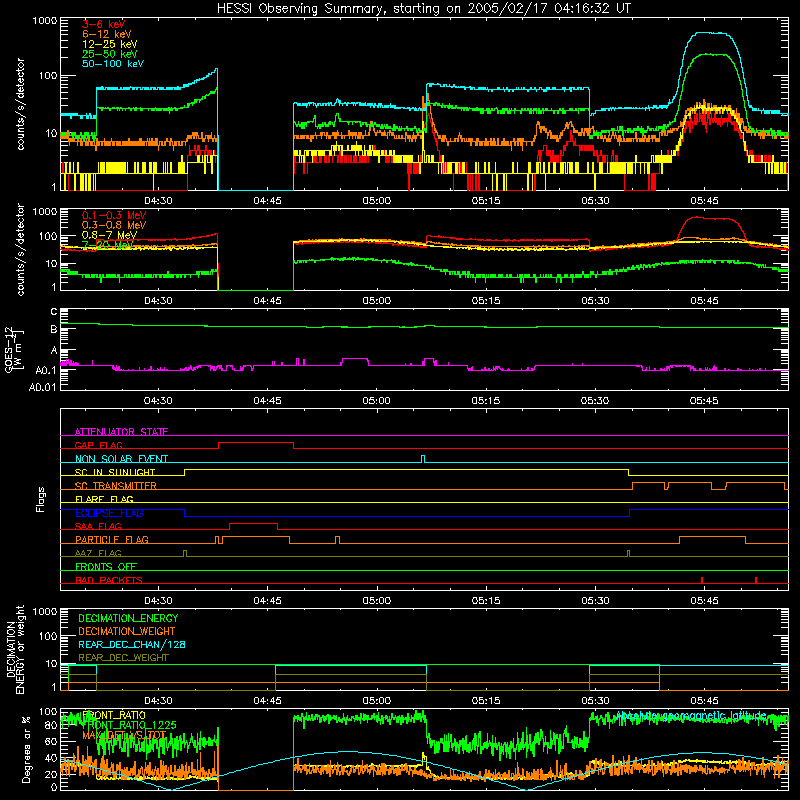Click the SC_TRANSMITTER flag label
800x800 pixels.
tap(115, 486)
